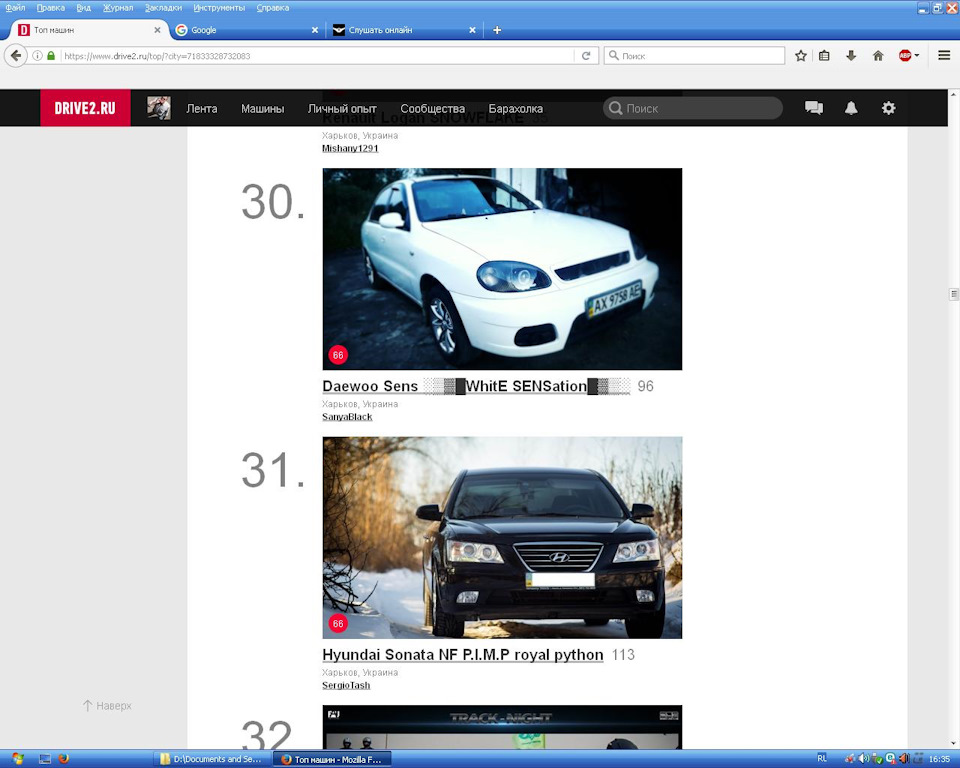Image resolution: width=960 pixels, height=768 pixels.
Task: Click the browser back arrow button
Action: (x=15, y=56)
